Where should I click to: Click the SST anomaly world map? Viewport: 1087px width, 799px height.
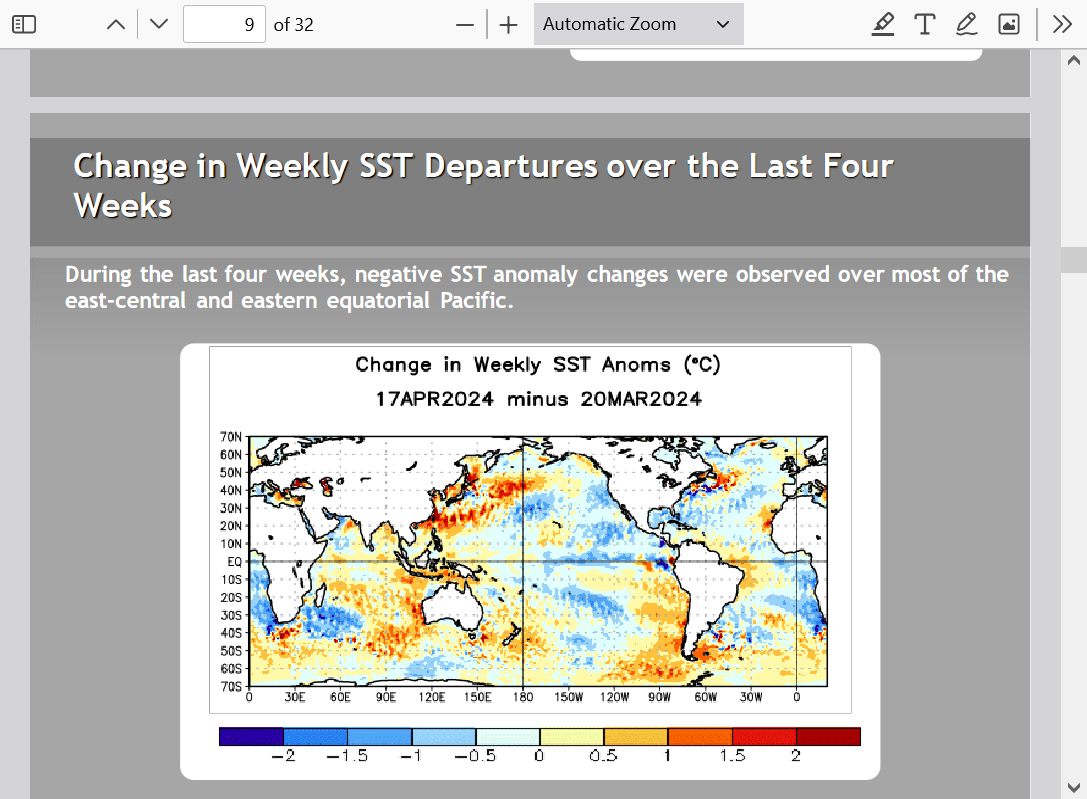point(538,561)
